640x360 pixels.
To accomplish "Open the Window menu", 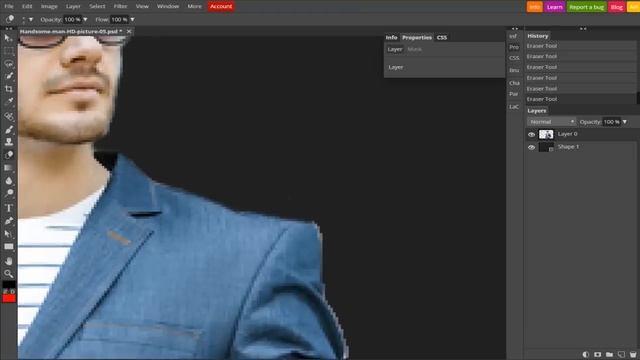I will point(168,6).
